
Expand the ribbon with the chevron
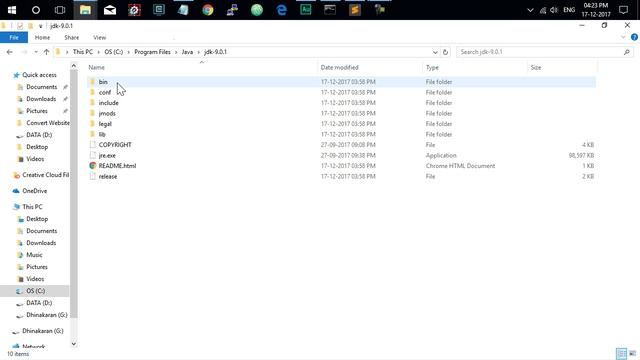(623, 37)
